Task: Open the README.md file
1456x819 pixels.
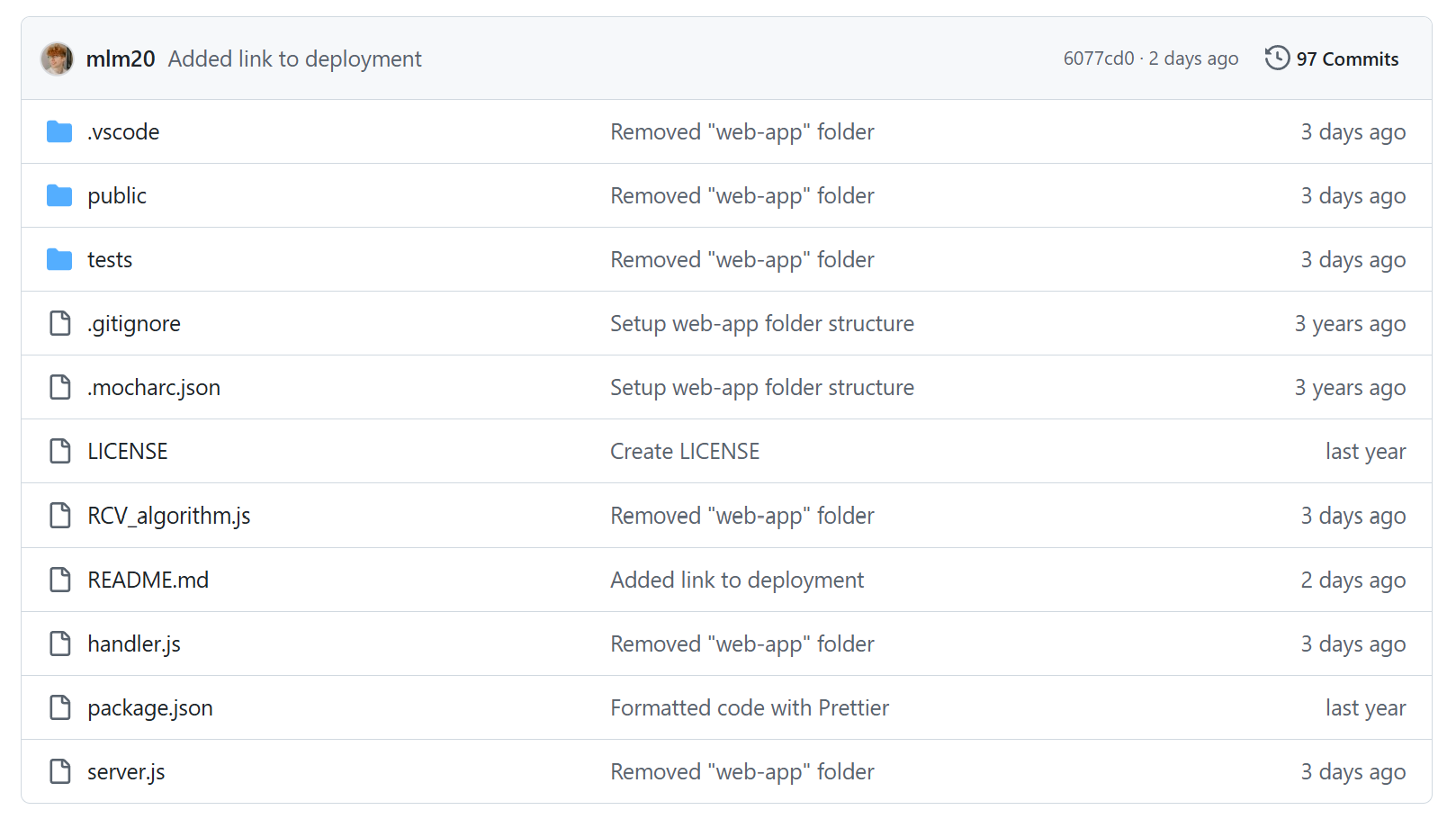Action: tap(148, 580)
